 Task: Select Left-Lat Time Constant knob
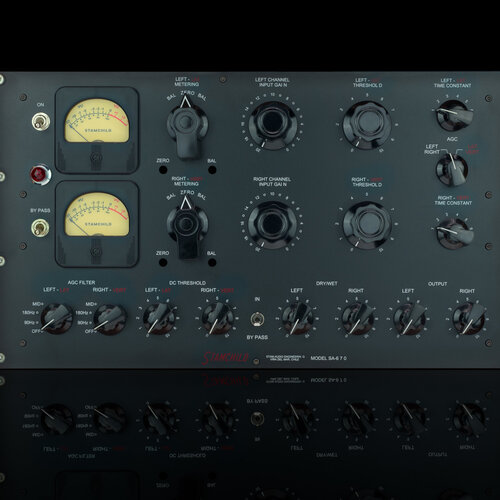pos(454,115)
